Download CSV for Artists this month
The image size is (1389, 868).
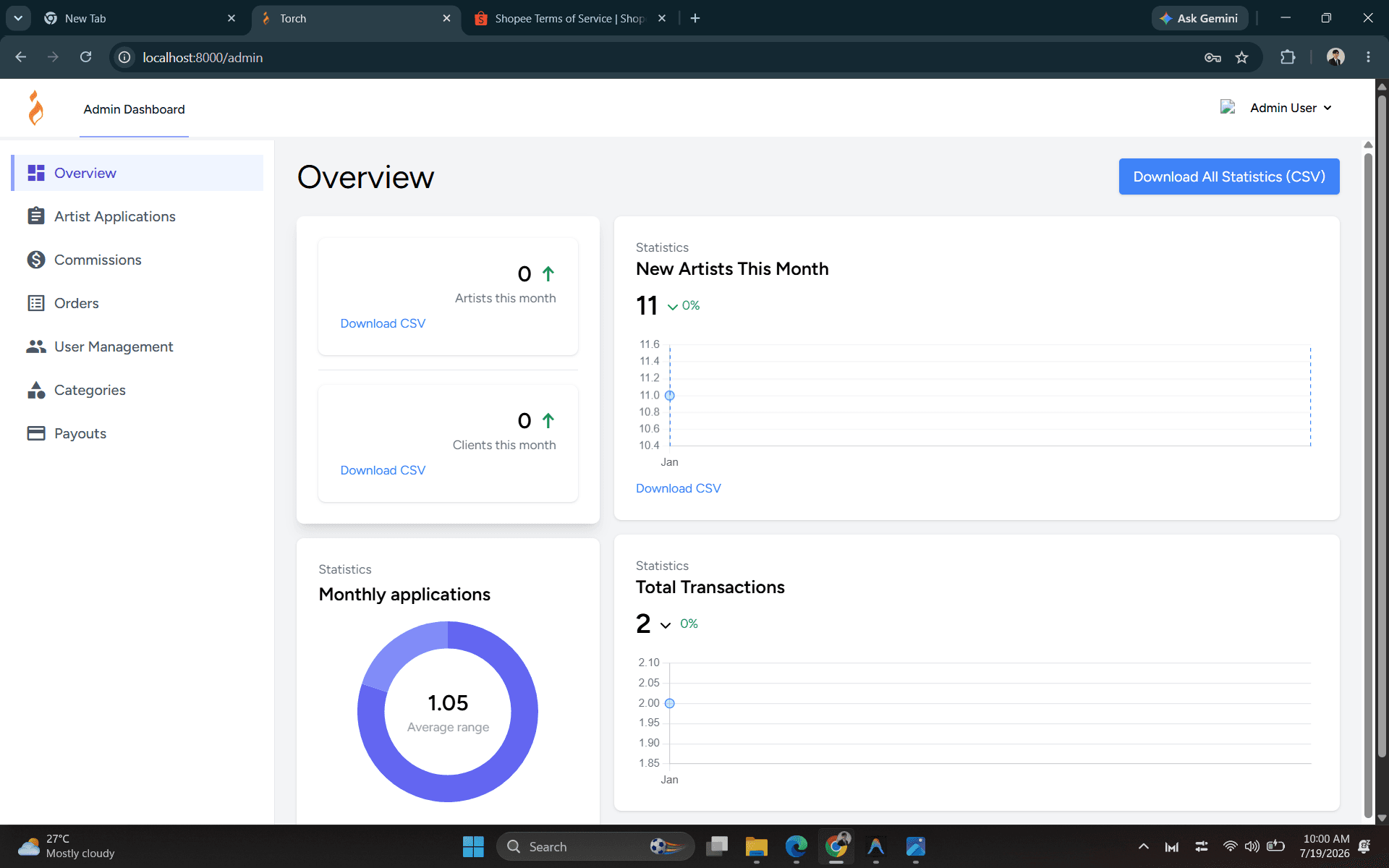pos(383,323)
